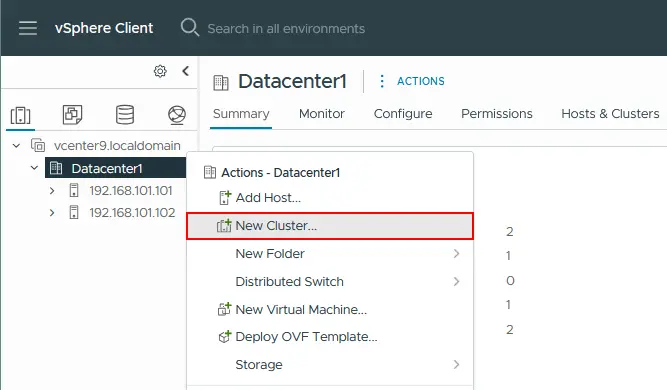
Task: Click the Datacenter1 page heading
Action: point(293,81)
